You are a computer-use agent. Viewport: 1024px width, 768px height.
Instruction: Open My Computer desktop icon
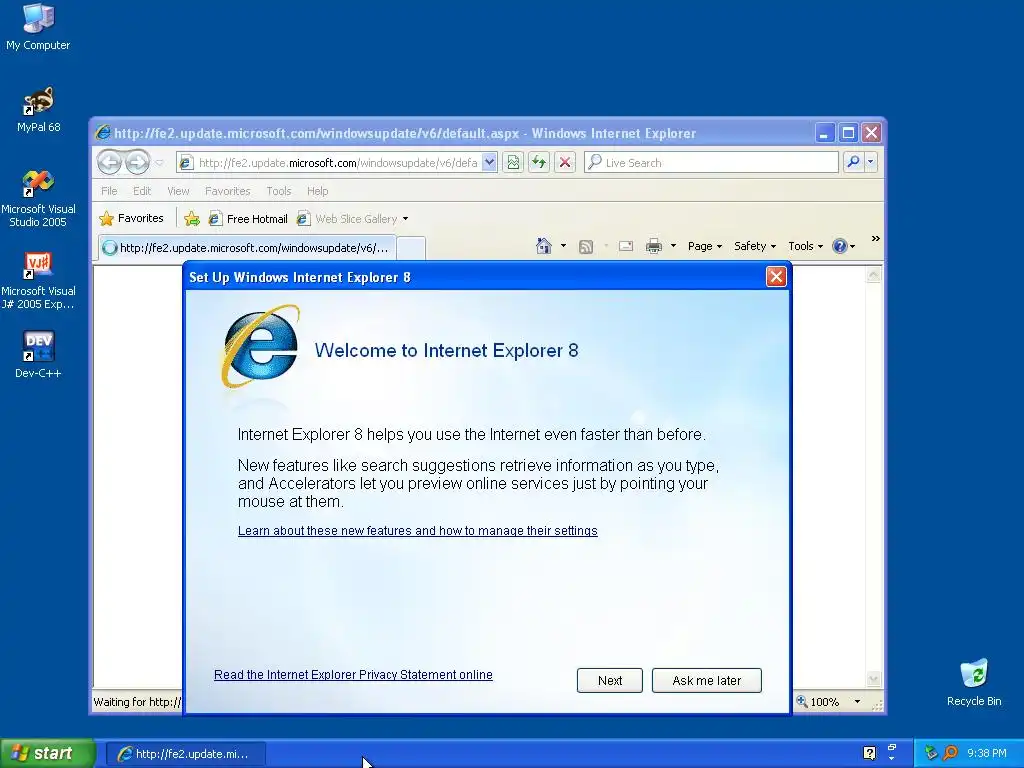tap(38, 27)
